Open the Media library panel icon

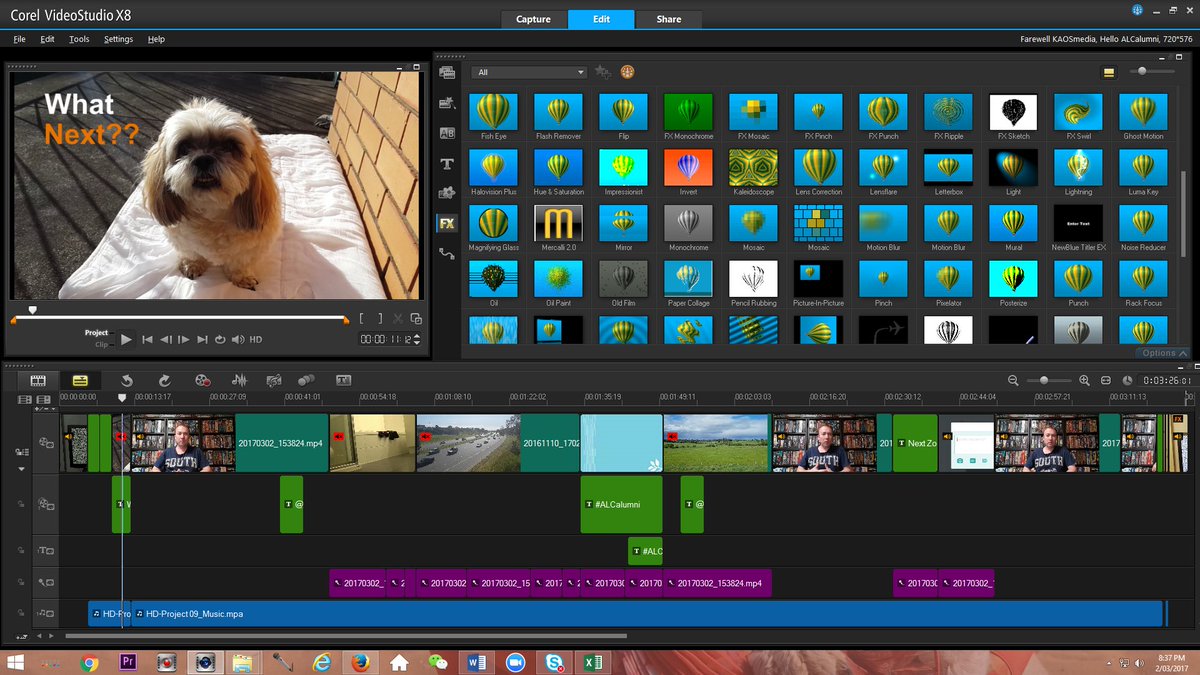(x=447, y=72)
